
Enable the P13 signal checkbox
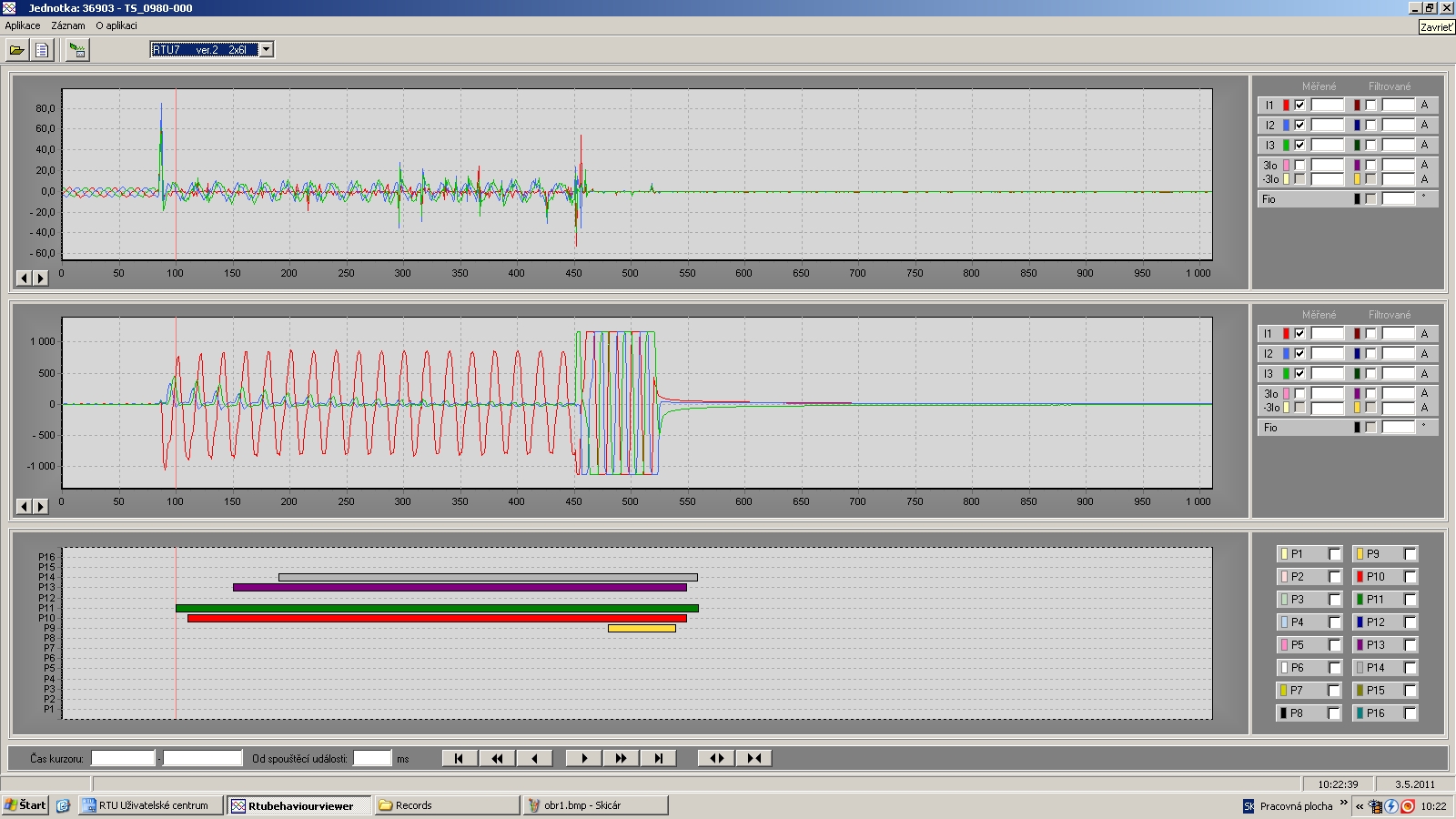1410,645
